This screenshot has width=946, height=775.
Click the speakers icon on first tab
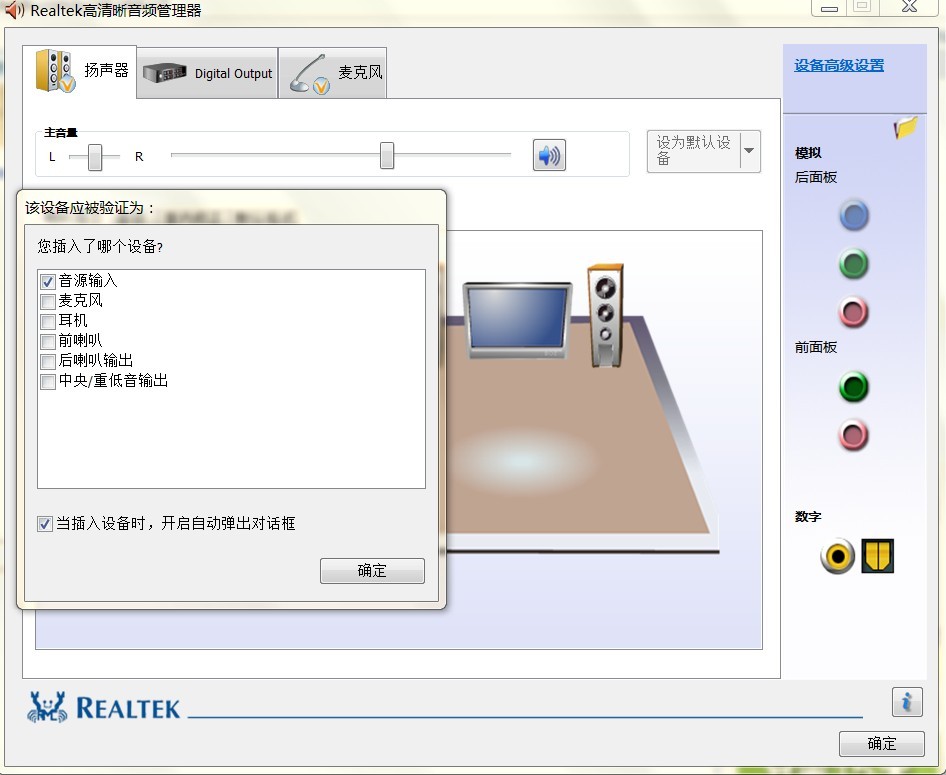(x=55, y=71)
